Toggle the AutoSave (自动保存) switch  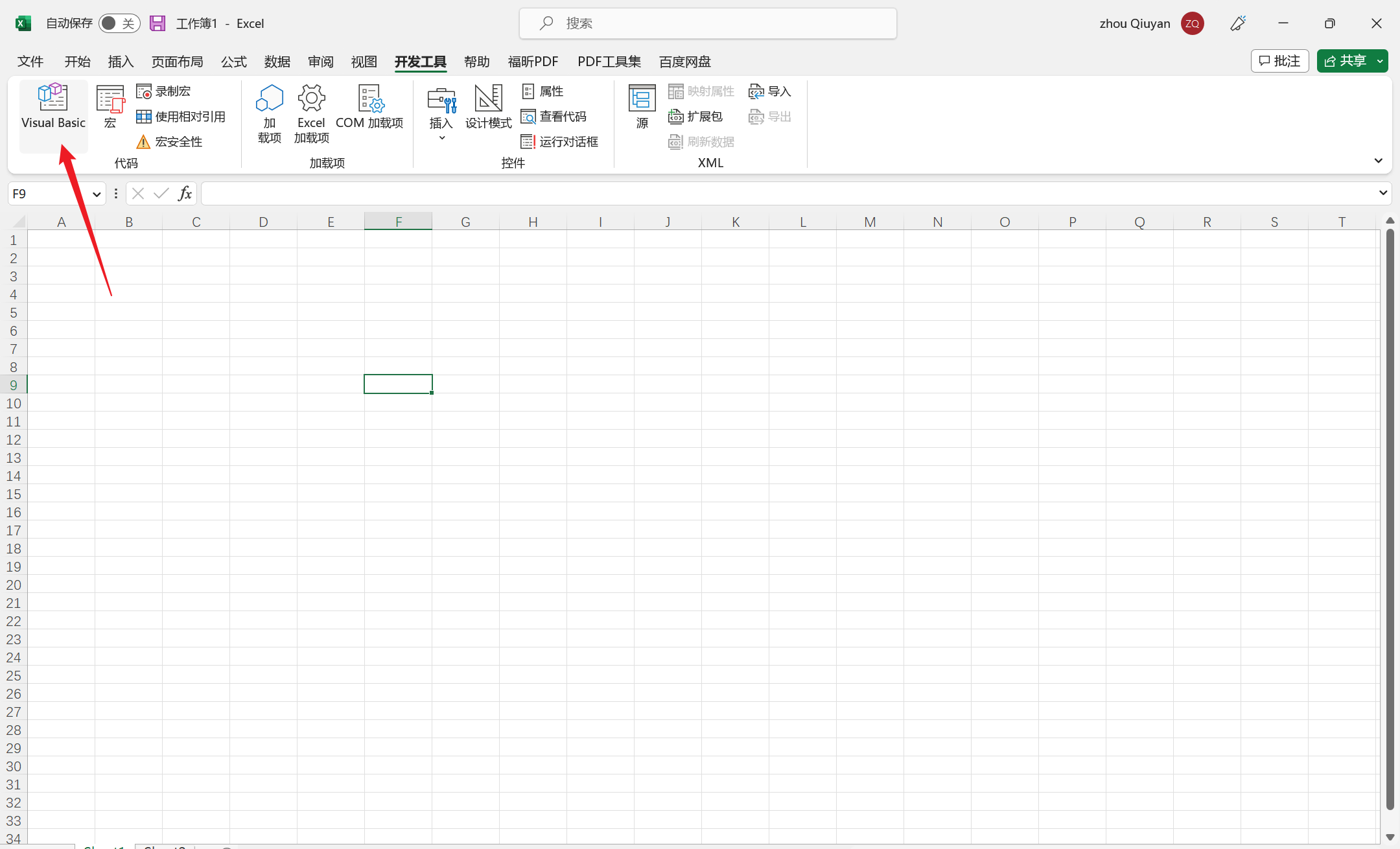[119, 23]
